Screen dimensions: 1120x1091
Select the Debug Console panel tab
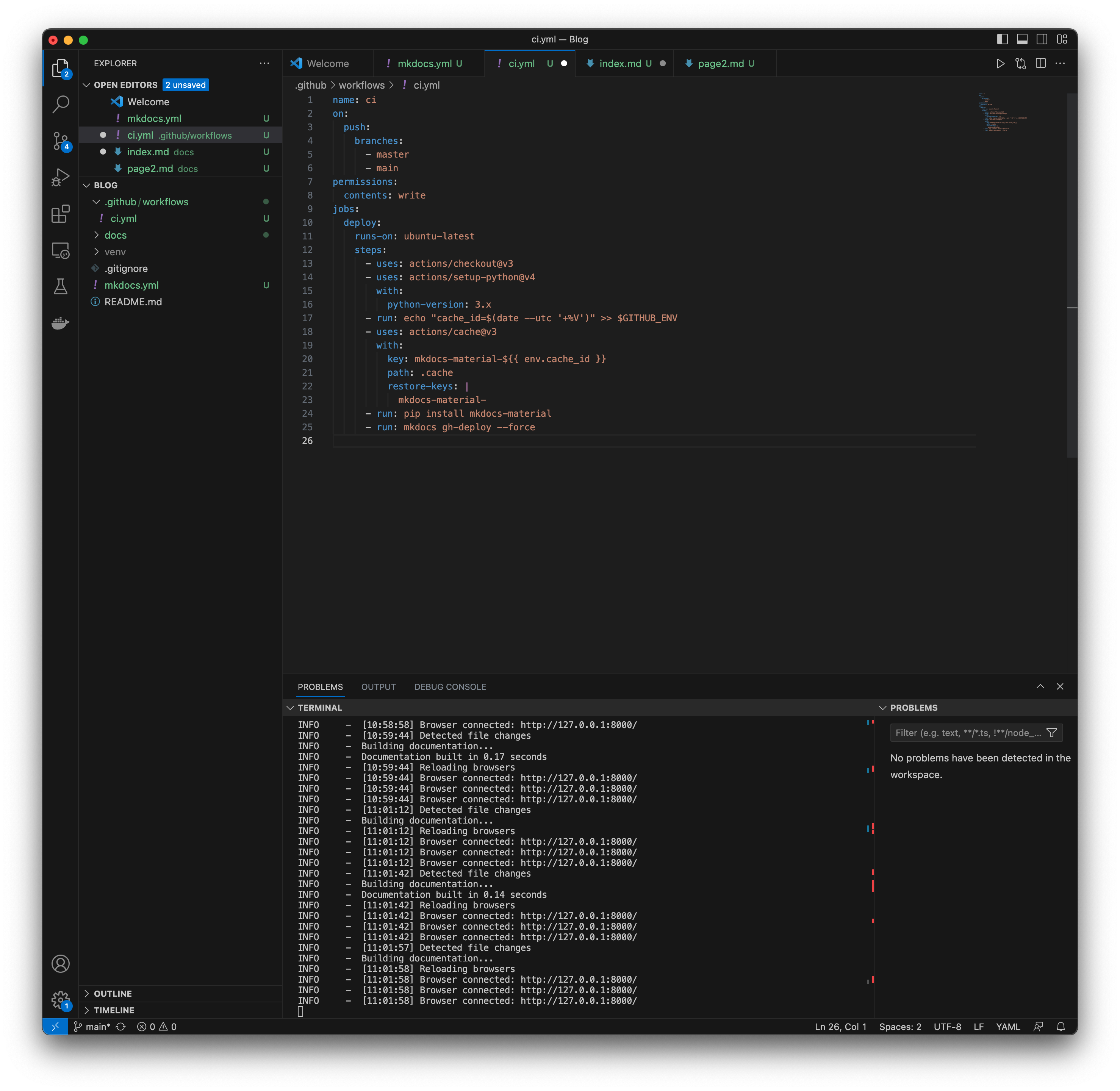(450, 686)
